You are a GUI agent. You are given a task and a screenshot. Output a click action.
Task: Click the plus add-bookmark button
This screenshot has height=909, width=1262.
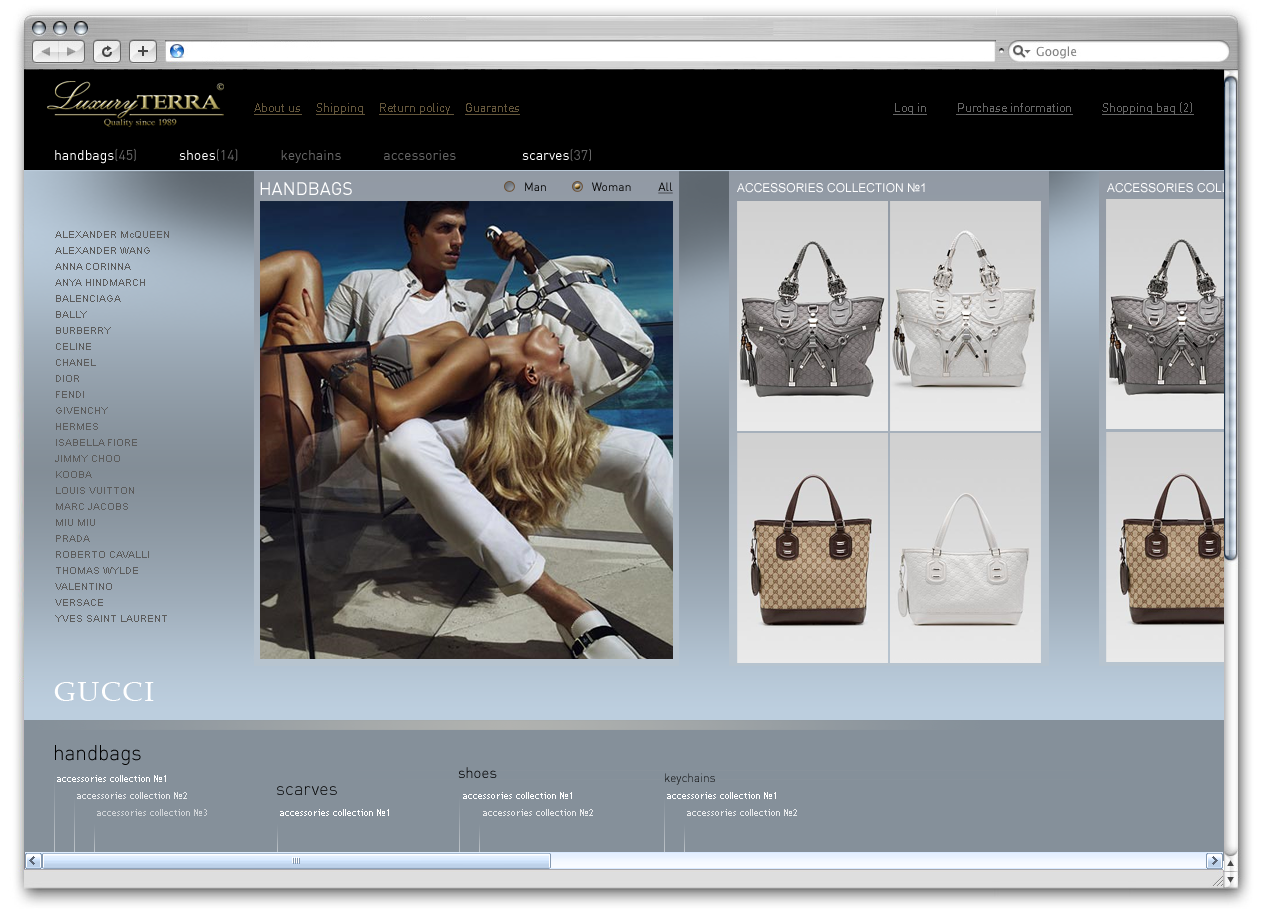point(143,51)
